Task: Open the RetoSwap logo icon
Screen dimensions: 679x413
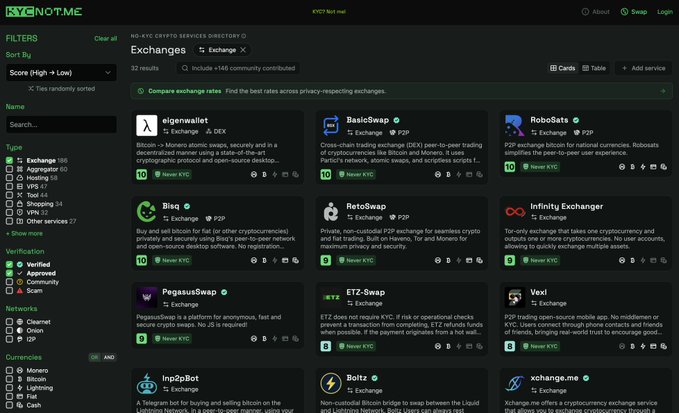Action: point(330,212)
